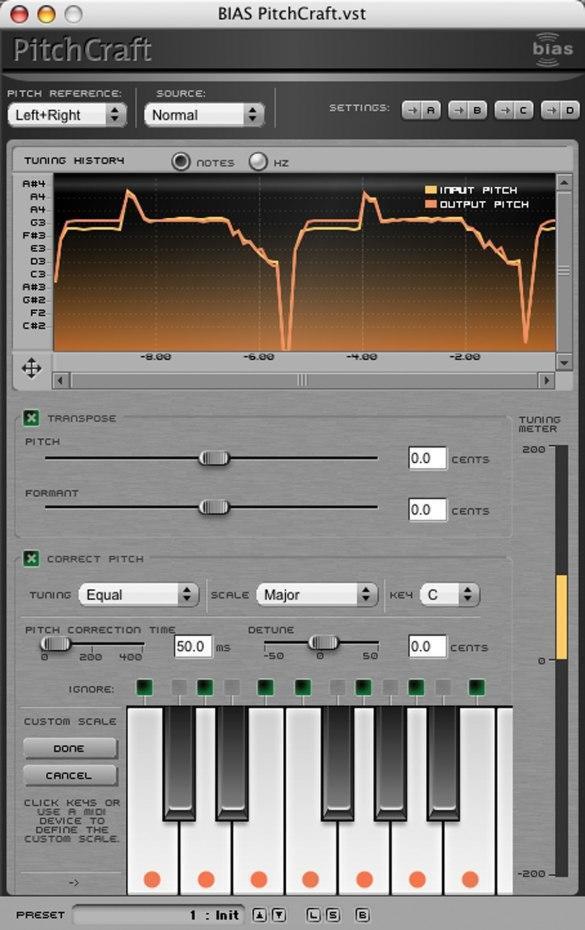Open the Key C dropdown

tap(449, 594)
